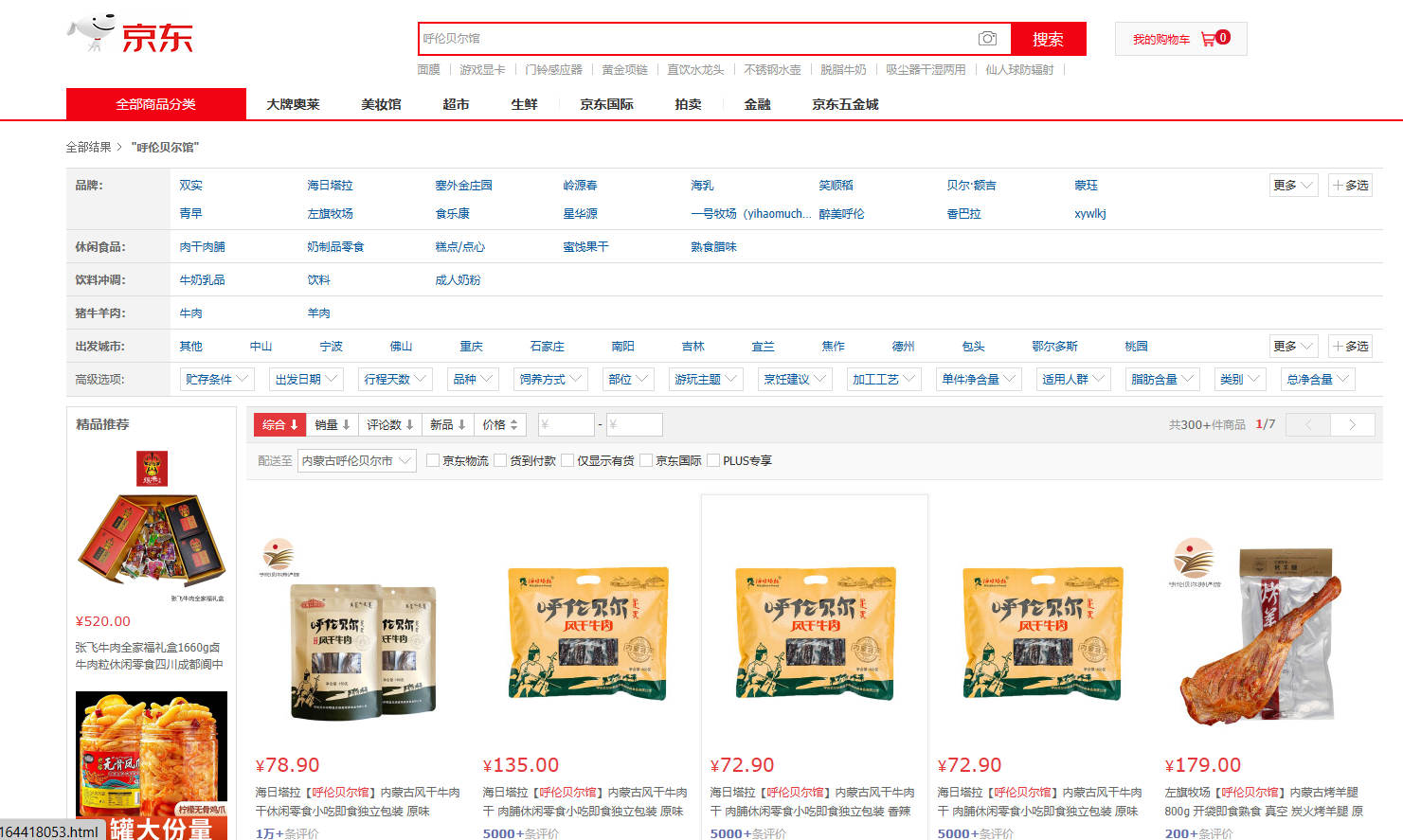Screen dimensions: 1403x840
Task: Expand more cities with 更多 in 出发城市 row
Action: (1293, 347)
